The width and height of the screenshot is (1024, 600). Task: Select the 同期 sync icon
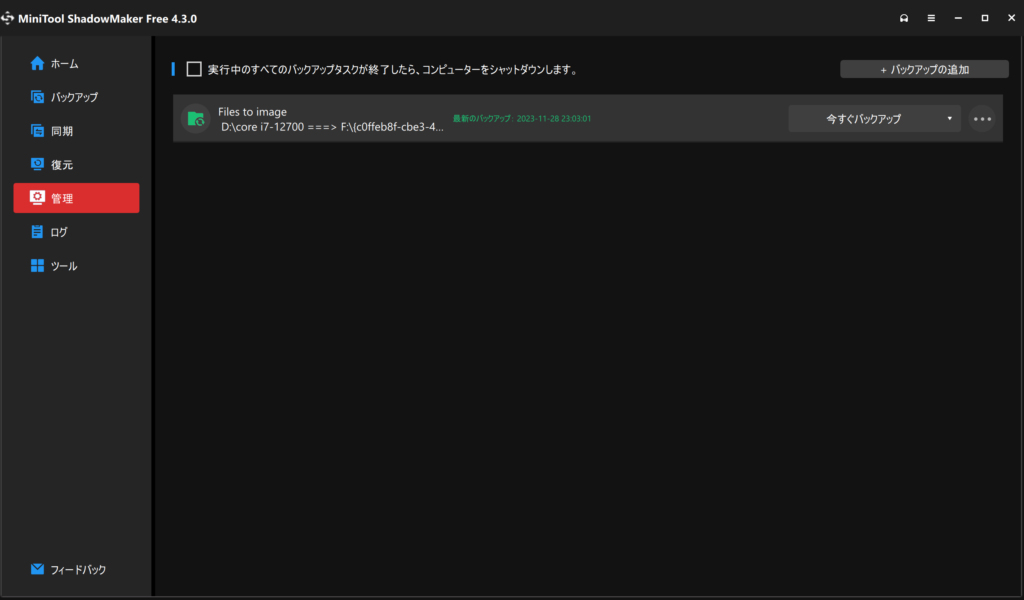[x=37, y=131]
